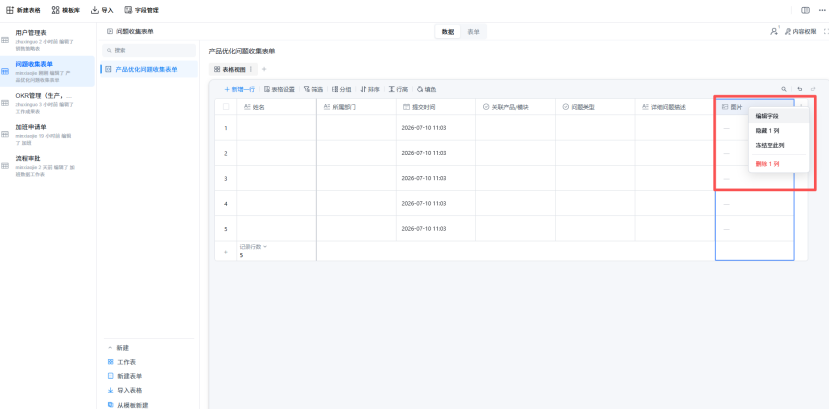Image resolution: width=830 pixels, height=409 pixels.
Task: Click the redo arrow icon
Action: [813, 89]
